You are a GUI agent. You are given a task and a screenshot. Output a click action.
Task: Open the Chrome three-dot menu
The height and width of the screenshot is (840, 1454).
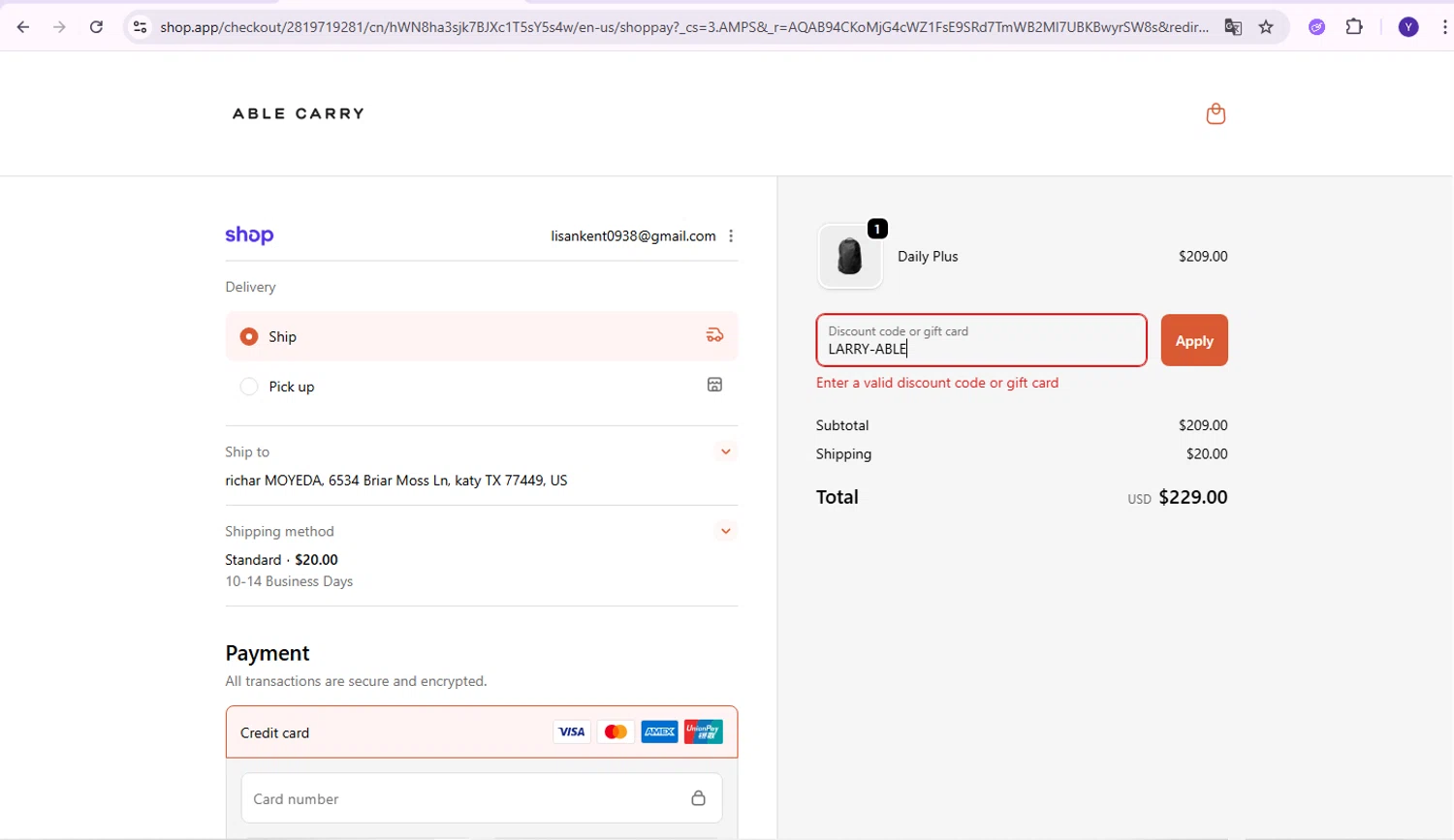tap(1444, 27)
